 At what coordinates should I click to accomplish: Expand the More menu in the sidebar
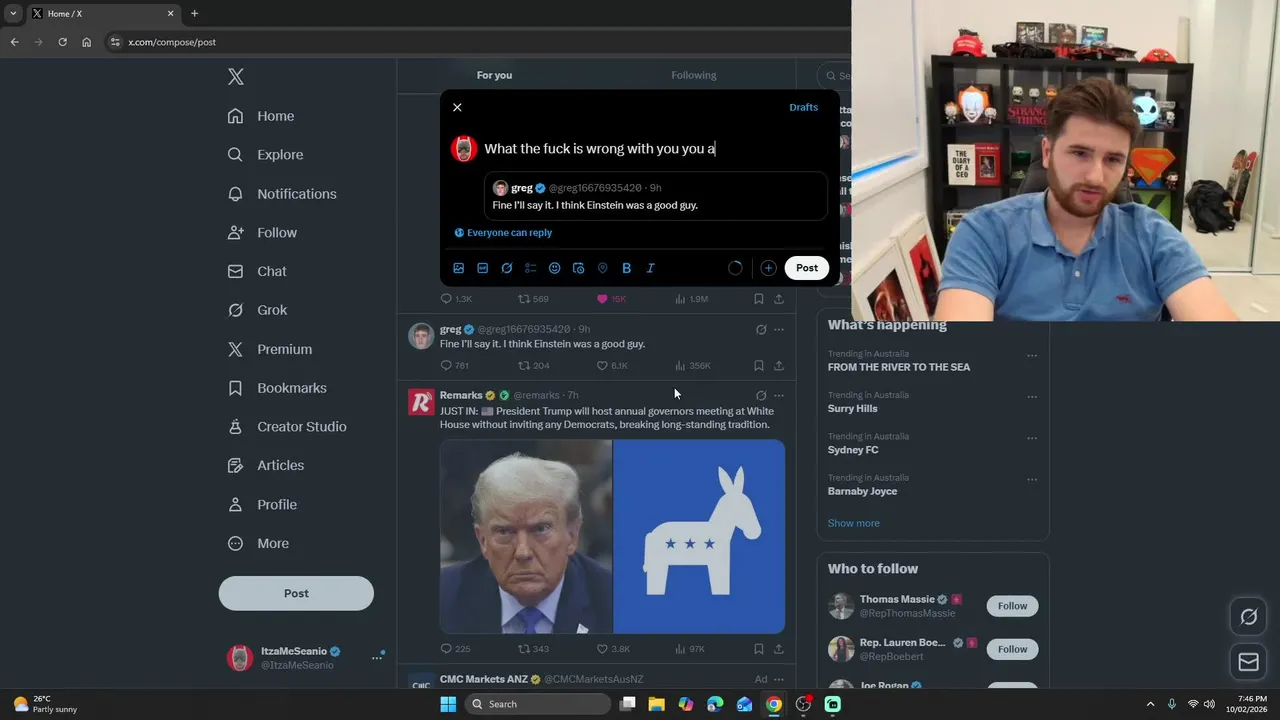258,544
